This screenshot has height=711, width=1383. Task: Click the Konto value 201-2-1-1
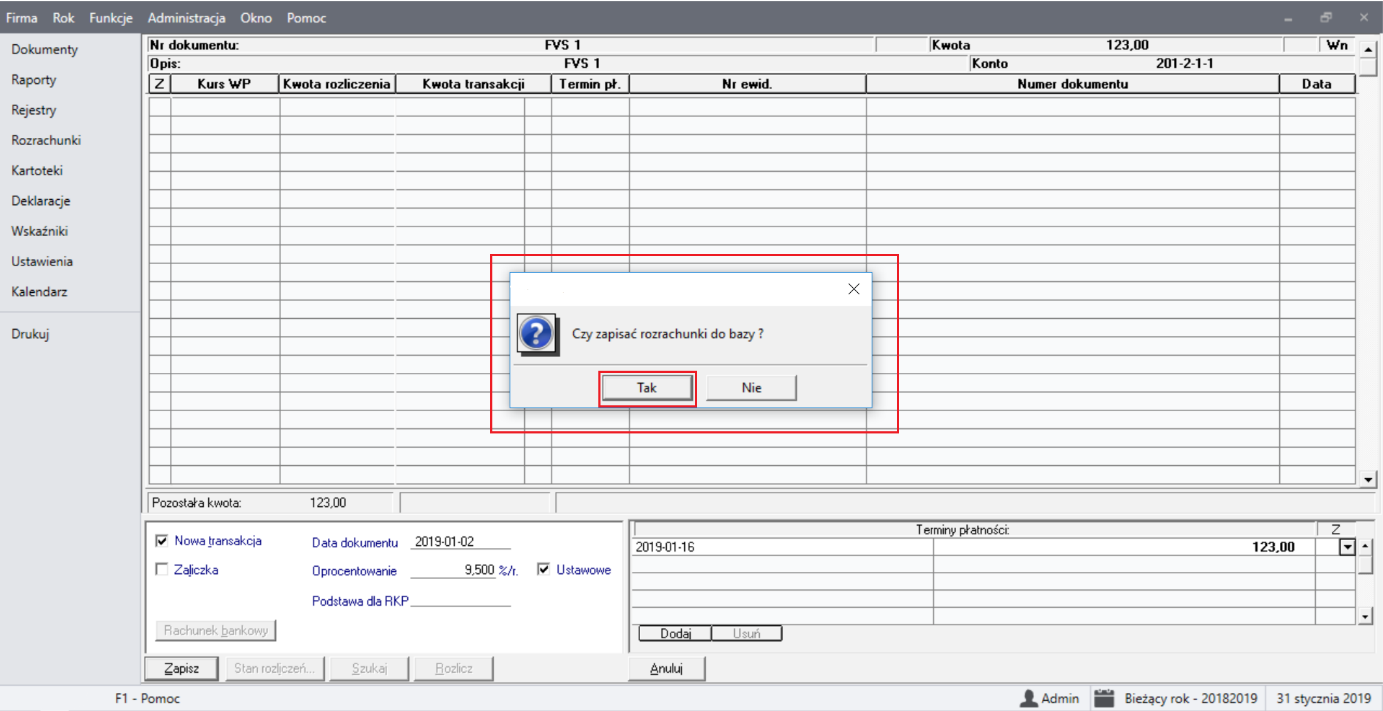[x=1185, y=63]
